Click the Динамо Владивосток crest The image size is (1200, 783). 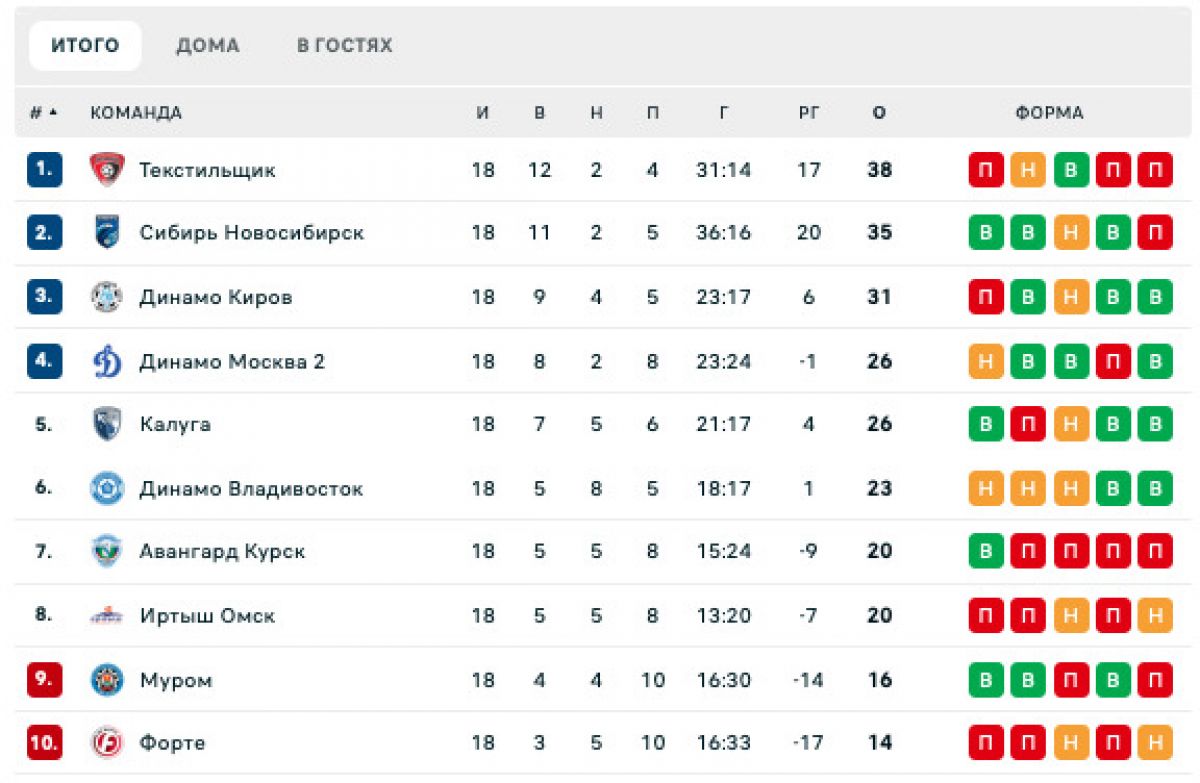[107, 488]
